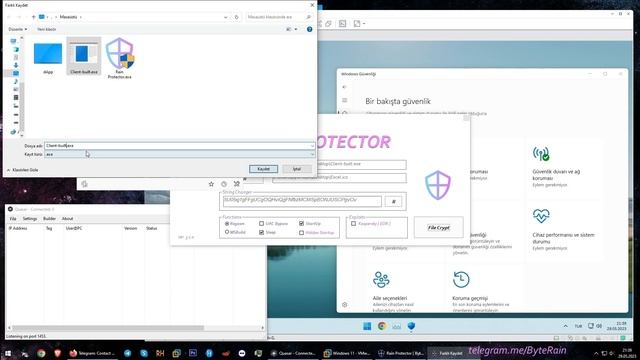This screenshot has width=640, height=360.
Task: Select the MSBuild radio button
Action: click(227, 232)
